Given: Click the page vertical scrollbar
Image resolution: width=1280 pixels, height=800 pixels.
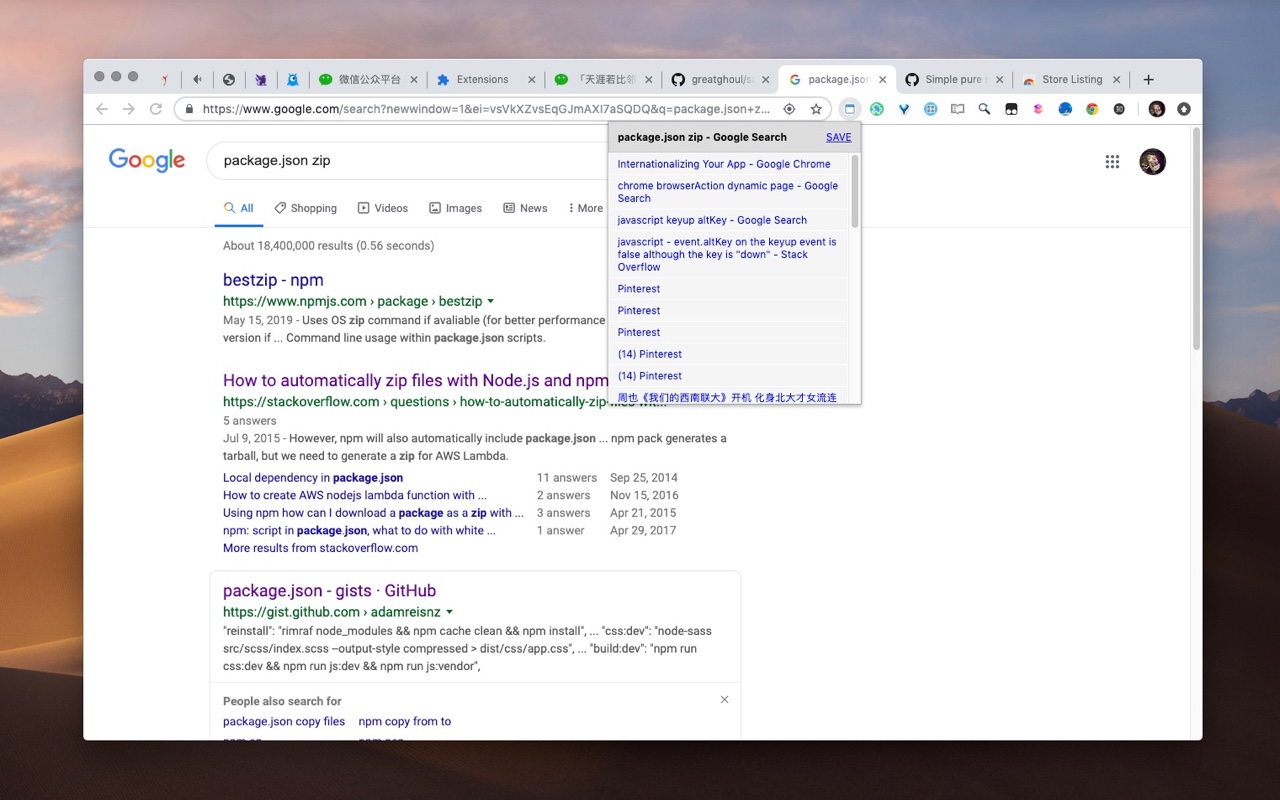Looking at the screenshot, I should [x=1196, y=240].
